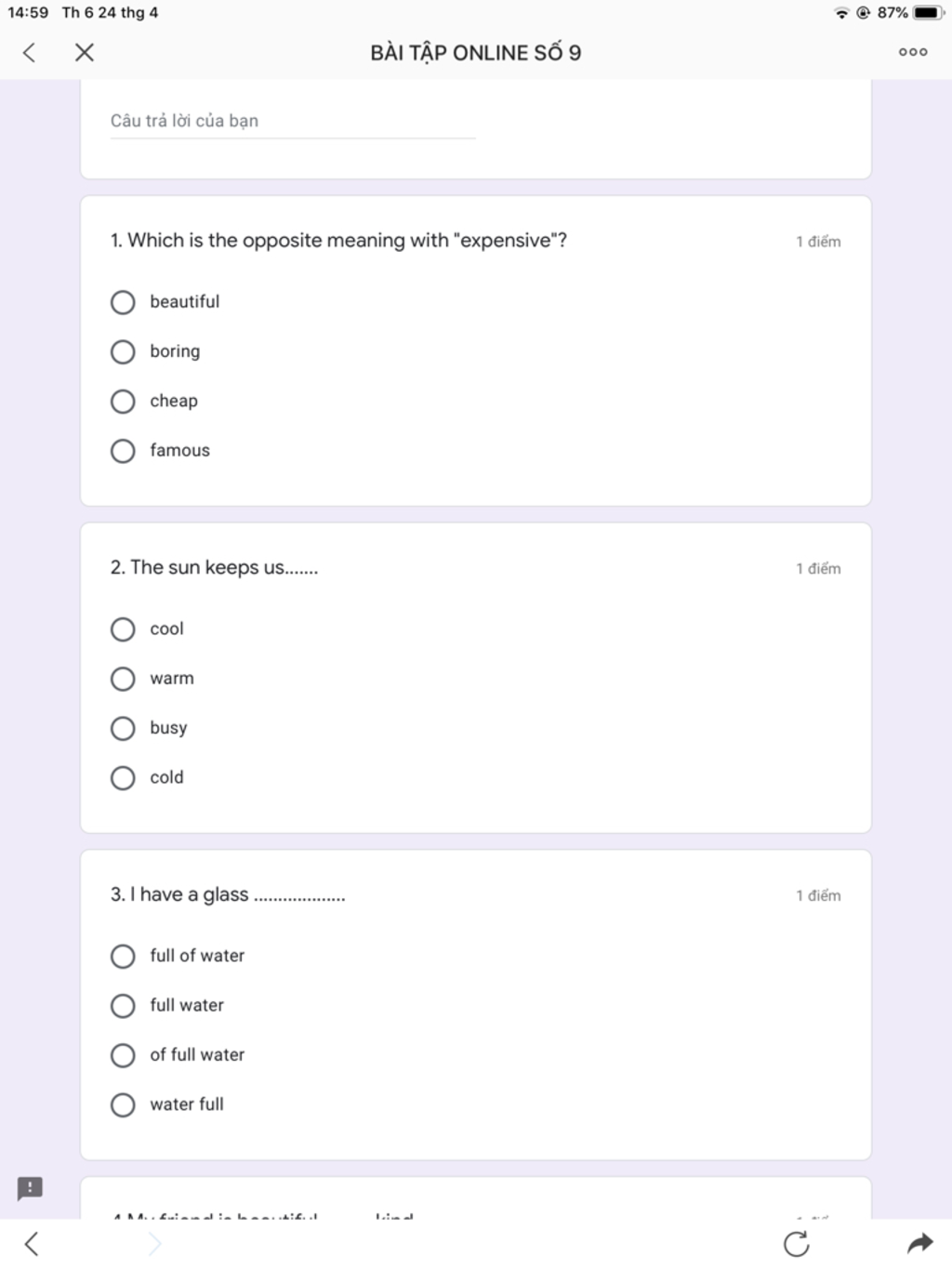Tap the forward navigation arrow at bottom

point(155,1243)
